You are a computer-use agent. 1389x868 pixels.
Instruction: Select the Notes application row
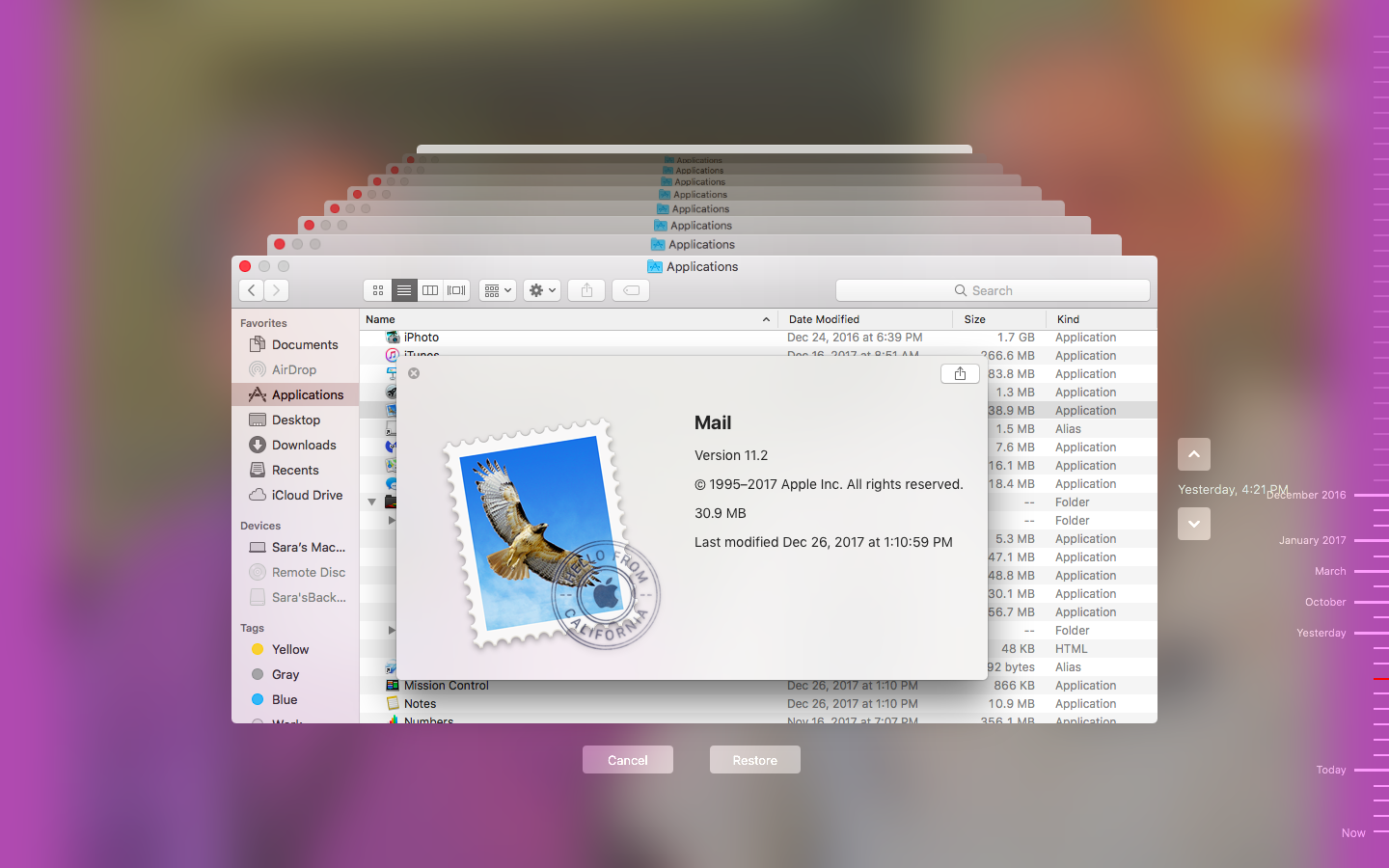(758, 704)
